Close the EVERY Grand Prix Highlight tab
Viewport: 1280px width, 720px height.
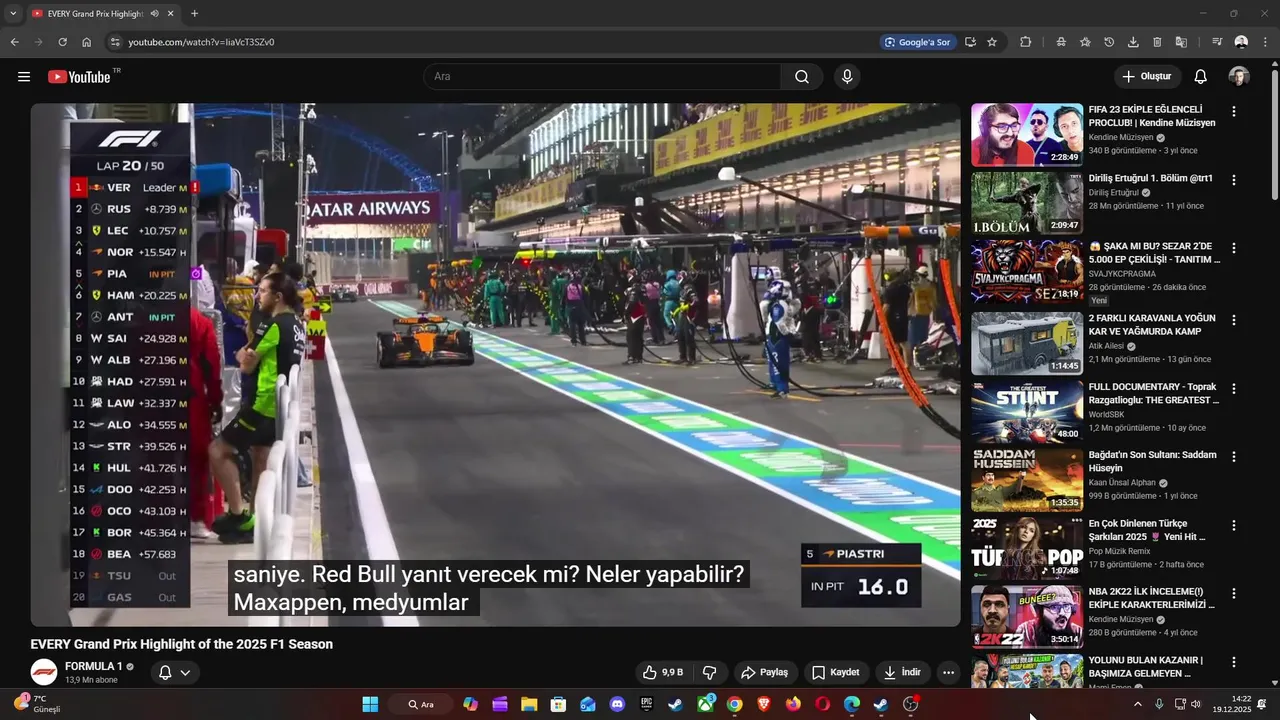pyautogui.click(x=171, y=14)
